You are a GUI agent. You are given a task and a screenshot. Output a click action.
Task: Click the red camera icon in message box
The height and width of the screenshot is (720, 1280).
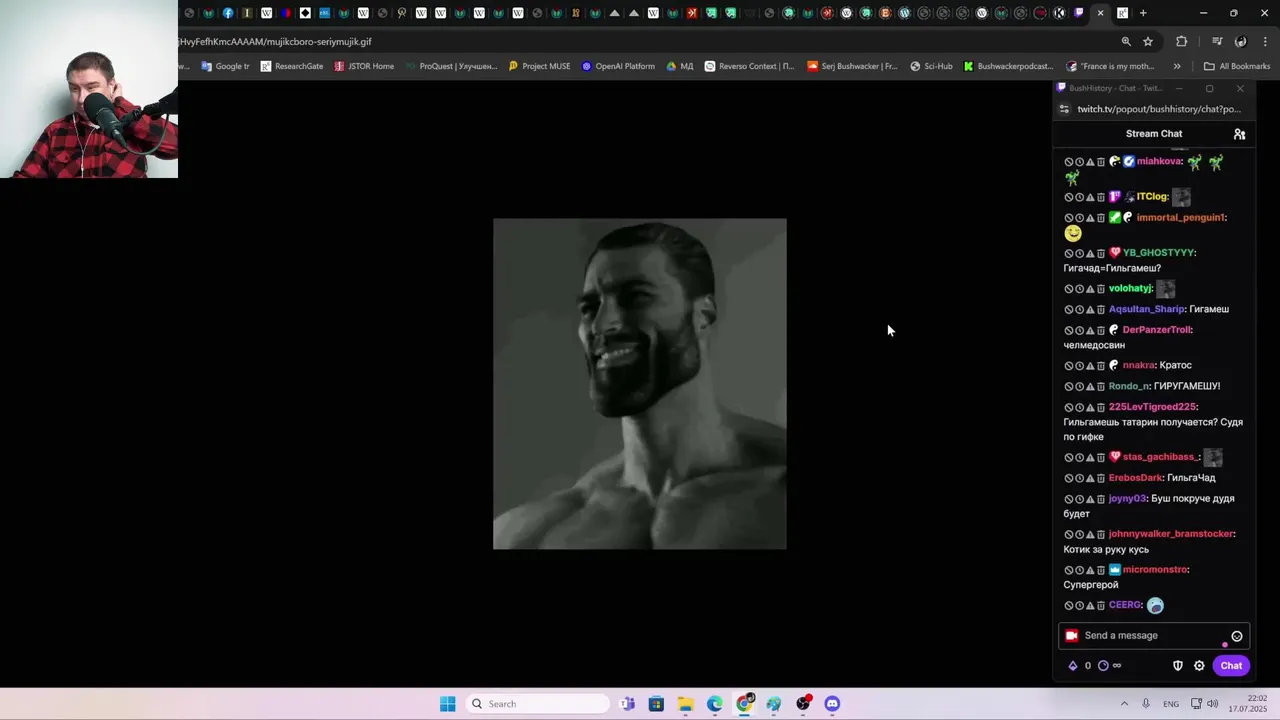[1072, 636]
